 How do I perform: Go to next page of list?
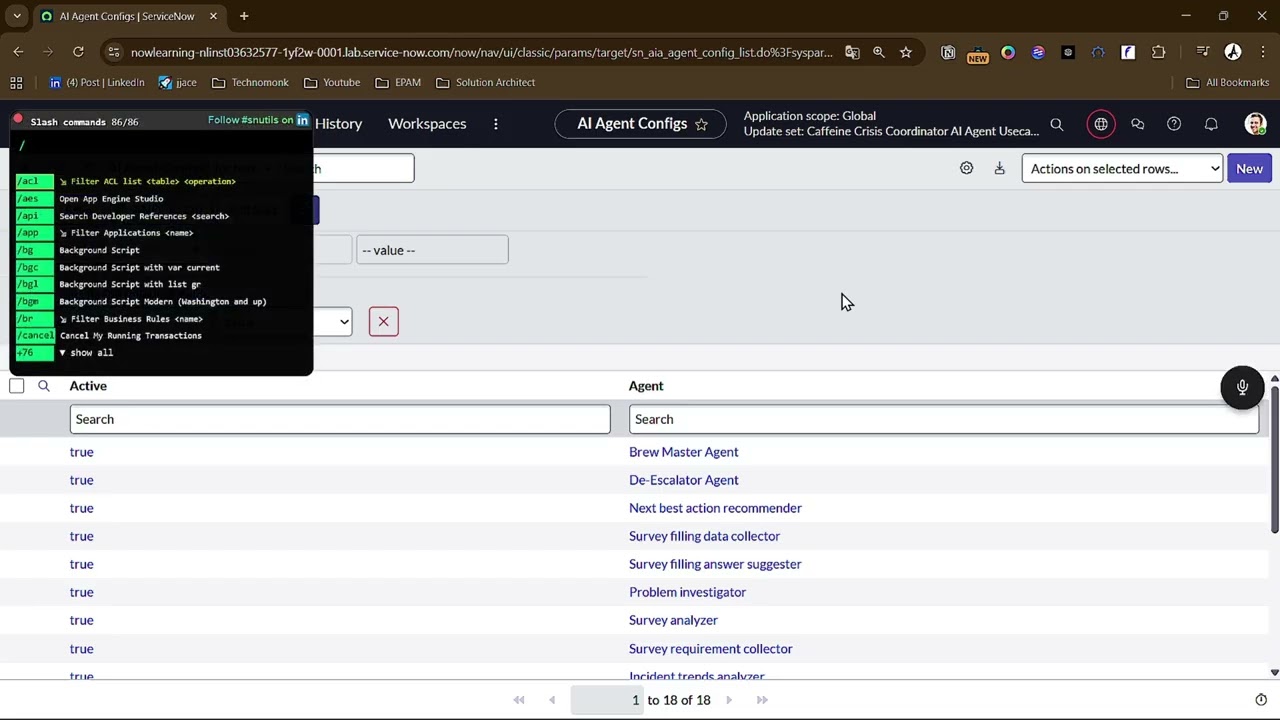(729, 700)
